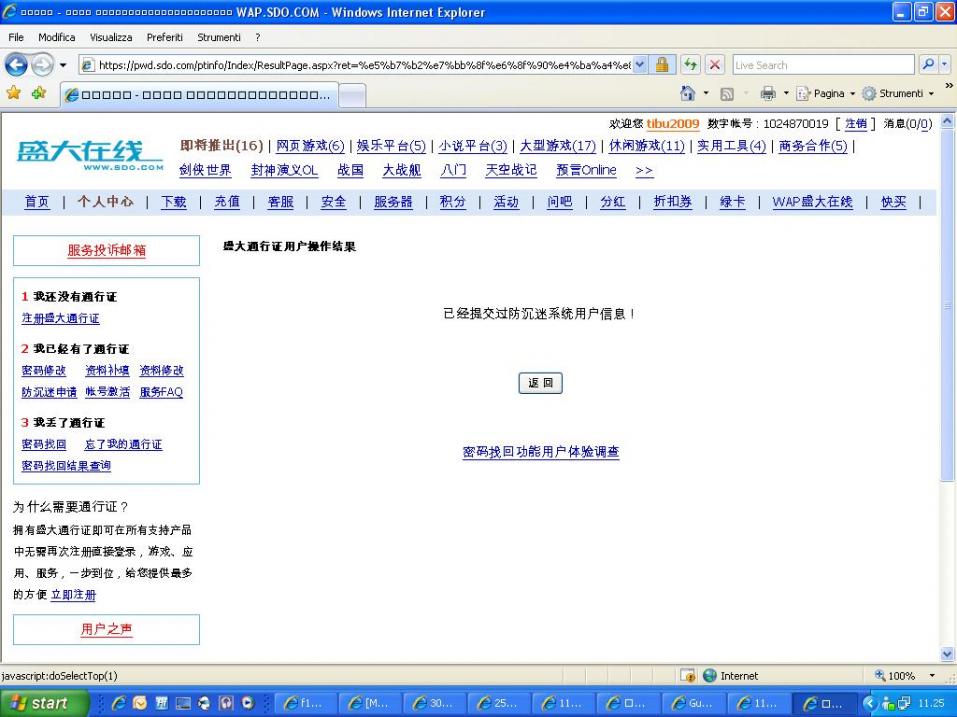957x717 pixels.
Task: Open the ? help menu
Action: (x=258, y=37)
